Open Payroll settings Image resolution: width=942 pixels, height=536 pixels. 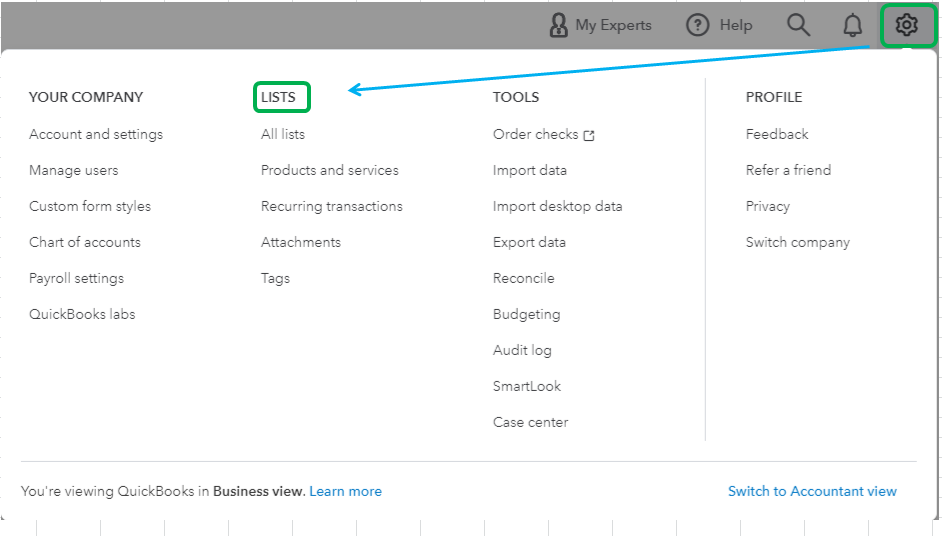coord(76,278)
